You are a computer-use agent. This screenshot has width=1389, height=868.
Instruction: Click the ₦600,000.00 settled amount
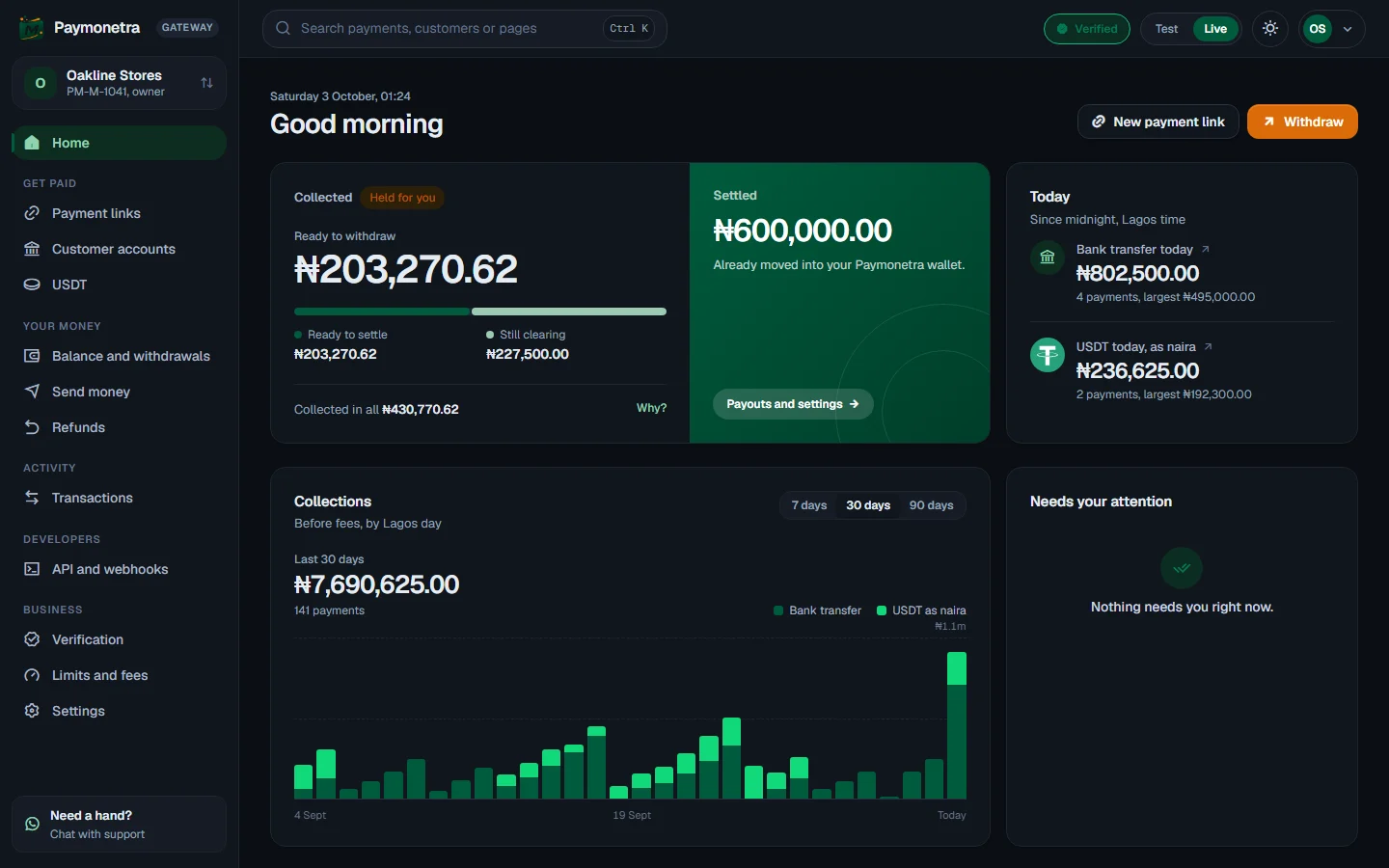(x=803, y=231)
